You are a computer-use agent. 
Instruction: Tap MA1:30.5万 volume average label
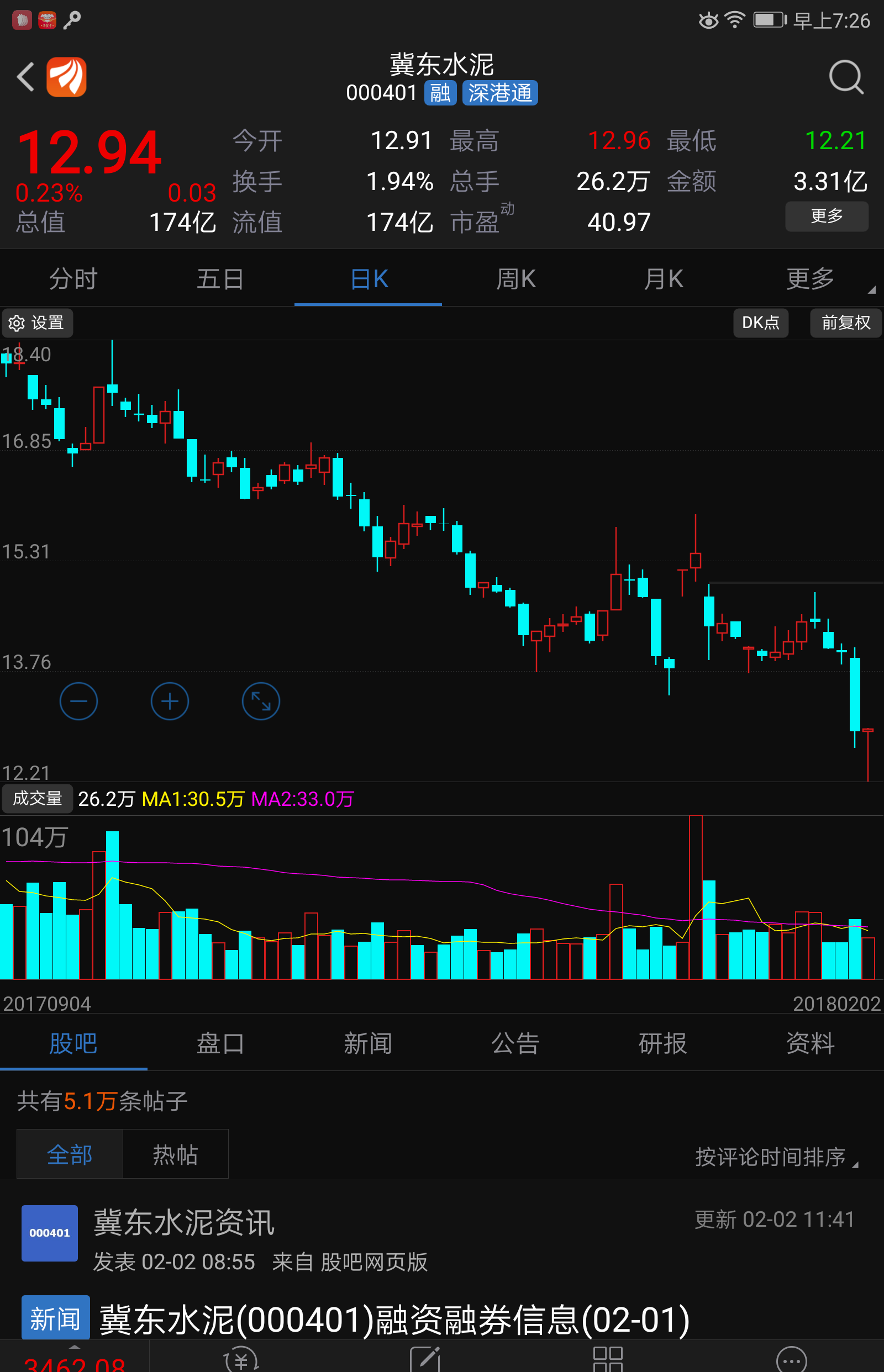[193, 799]
